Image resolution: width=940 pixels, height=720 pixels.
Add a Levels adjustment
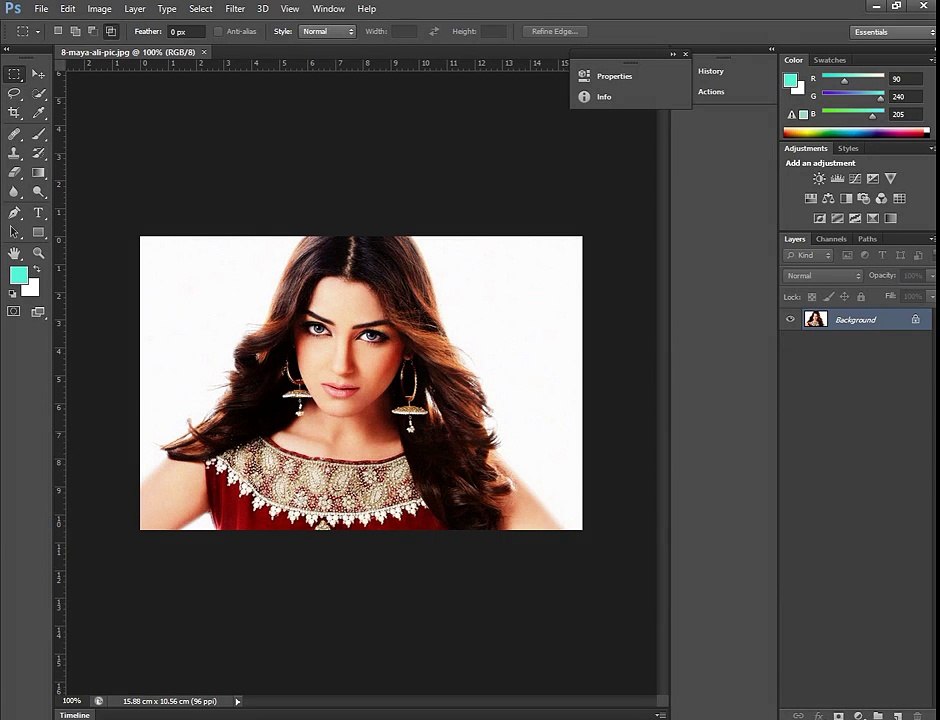[837, 179]
